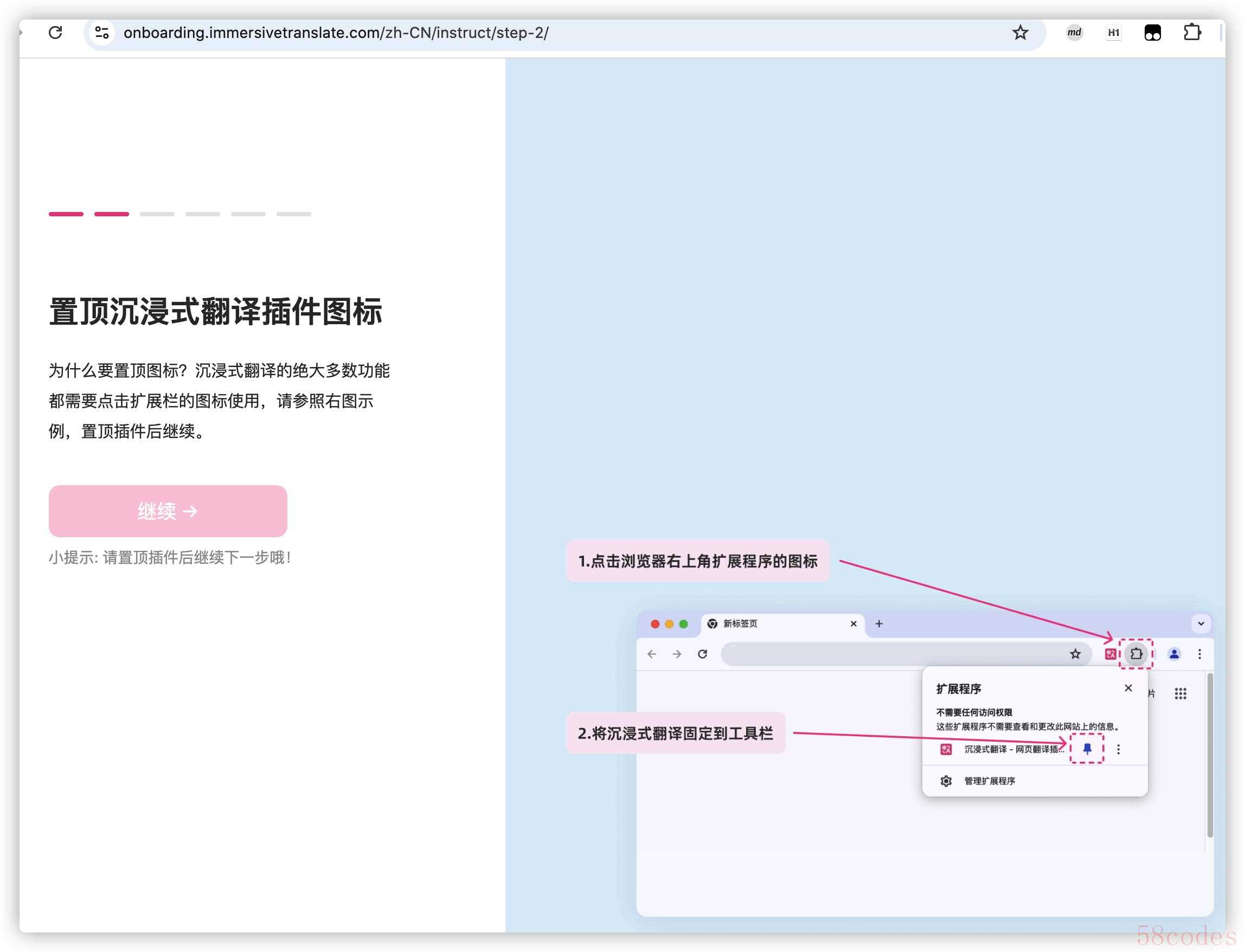Click callout 1.点击浏览器右上角扩展程序的图标

pos(697,561)
